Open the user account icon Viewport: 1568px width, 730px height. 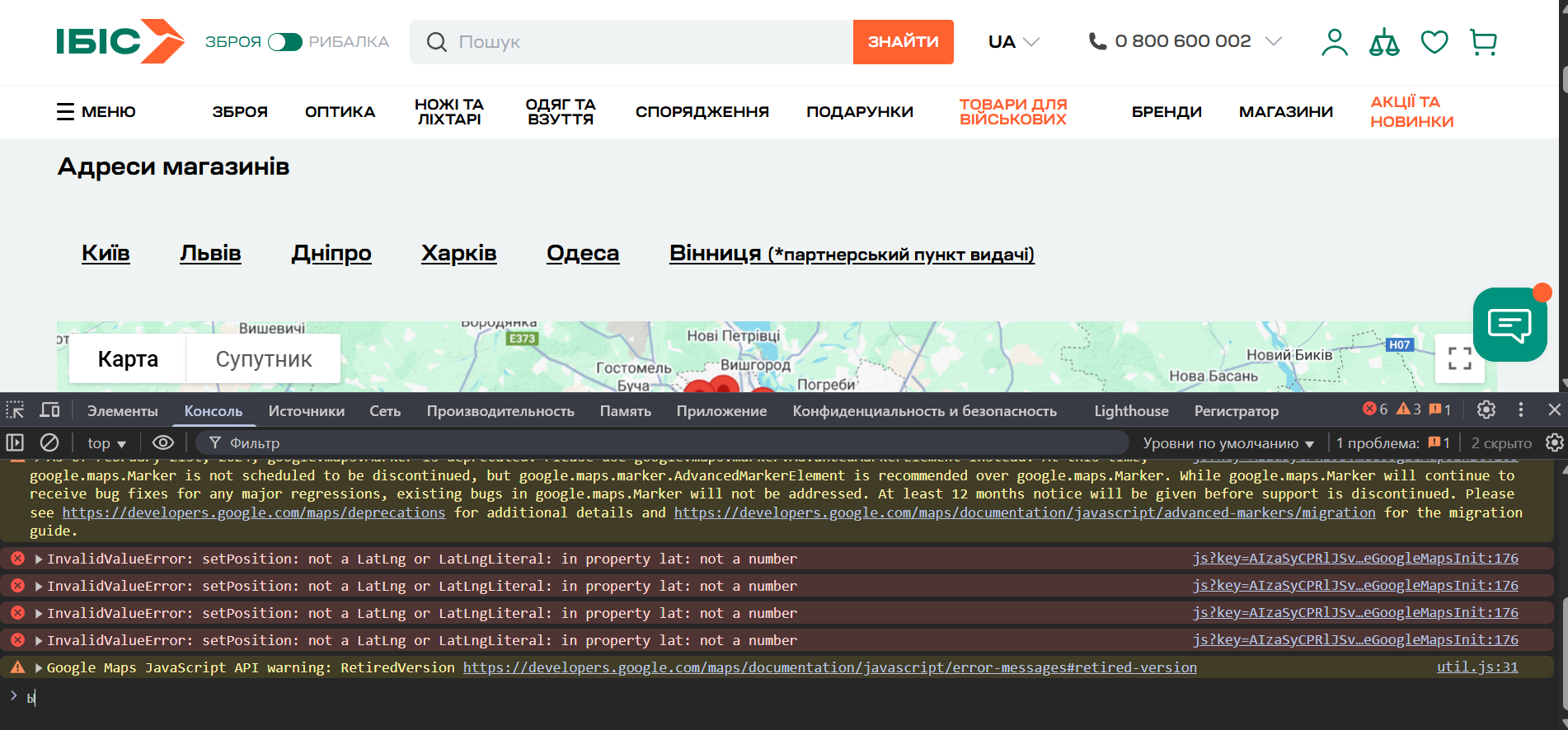click(x=1334, y=42)
